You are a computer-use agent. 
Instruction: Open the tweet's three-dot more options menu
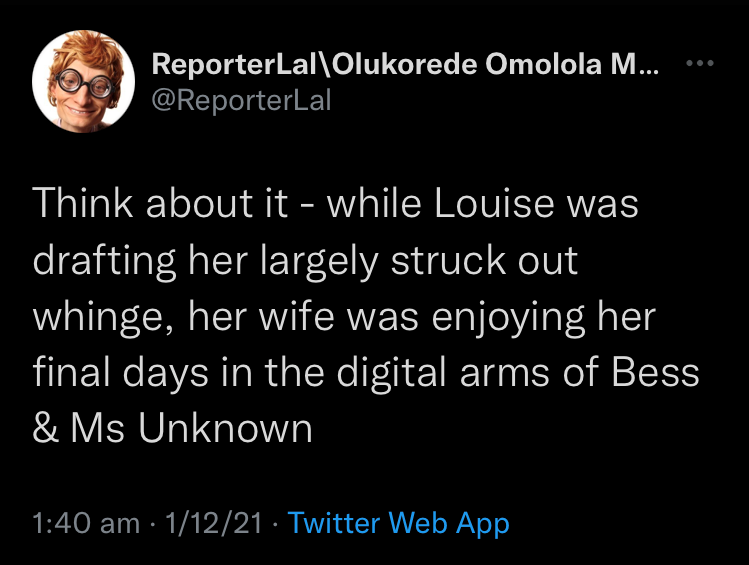(699, 63)
